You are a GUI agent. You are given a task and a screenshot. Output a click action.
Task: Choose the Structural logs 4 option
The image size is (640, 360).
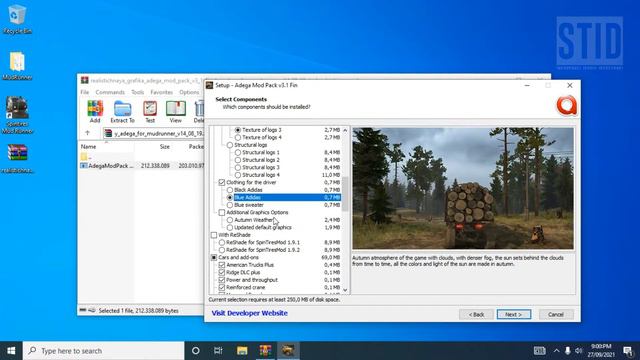point(238,175)
